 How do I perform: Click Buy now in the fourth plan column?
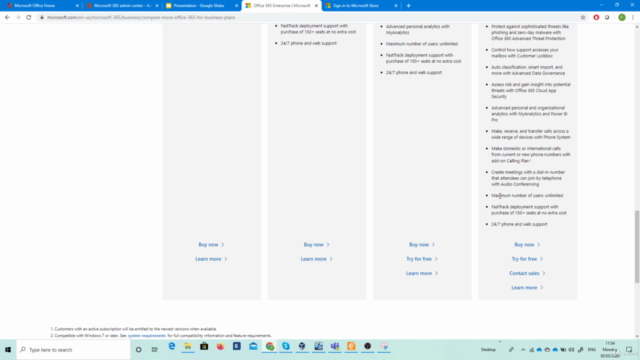(x=527, y=244)
